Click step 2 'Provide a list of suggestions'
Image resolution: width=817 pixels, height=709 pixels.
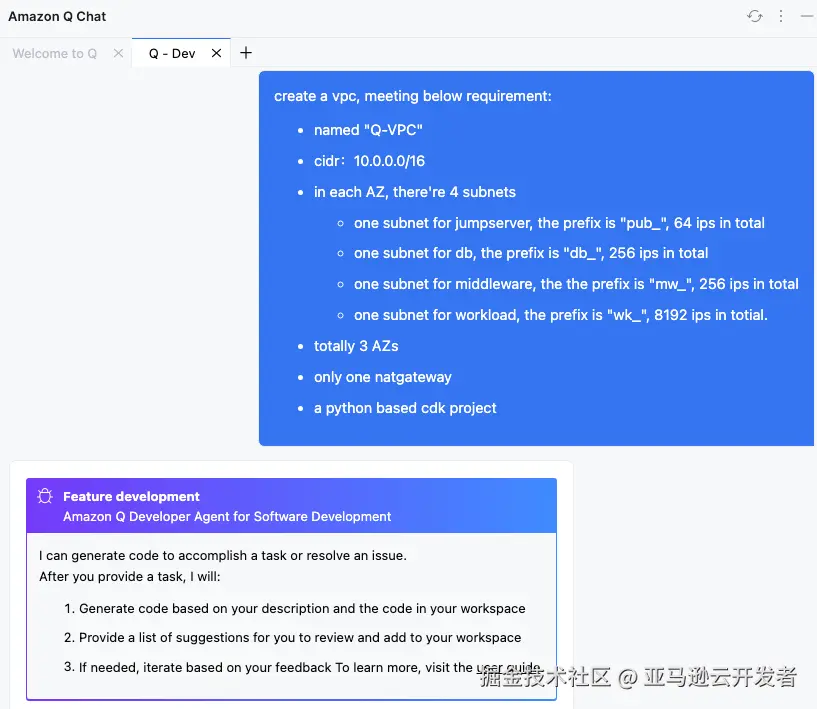300,638
